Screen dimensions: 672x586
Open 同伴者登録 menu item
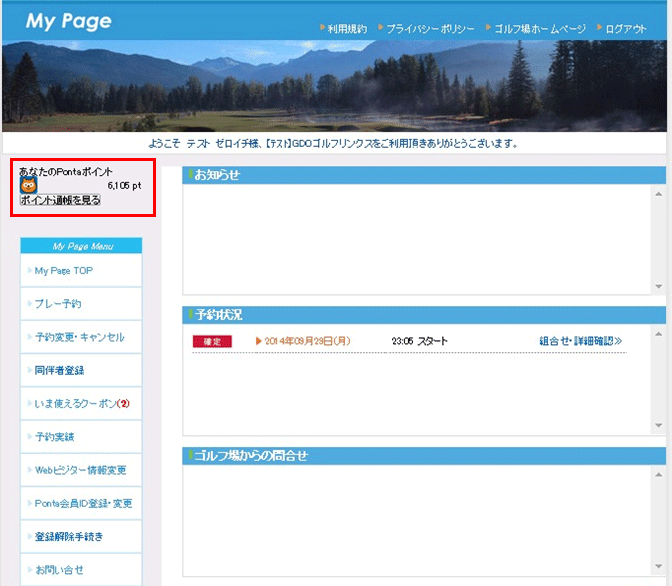pyautogui.click(x=81, y=370)
